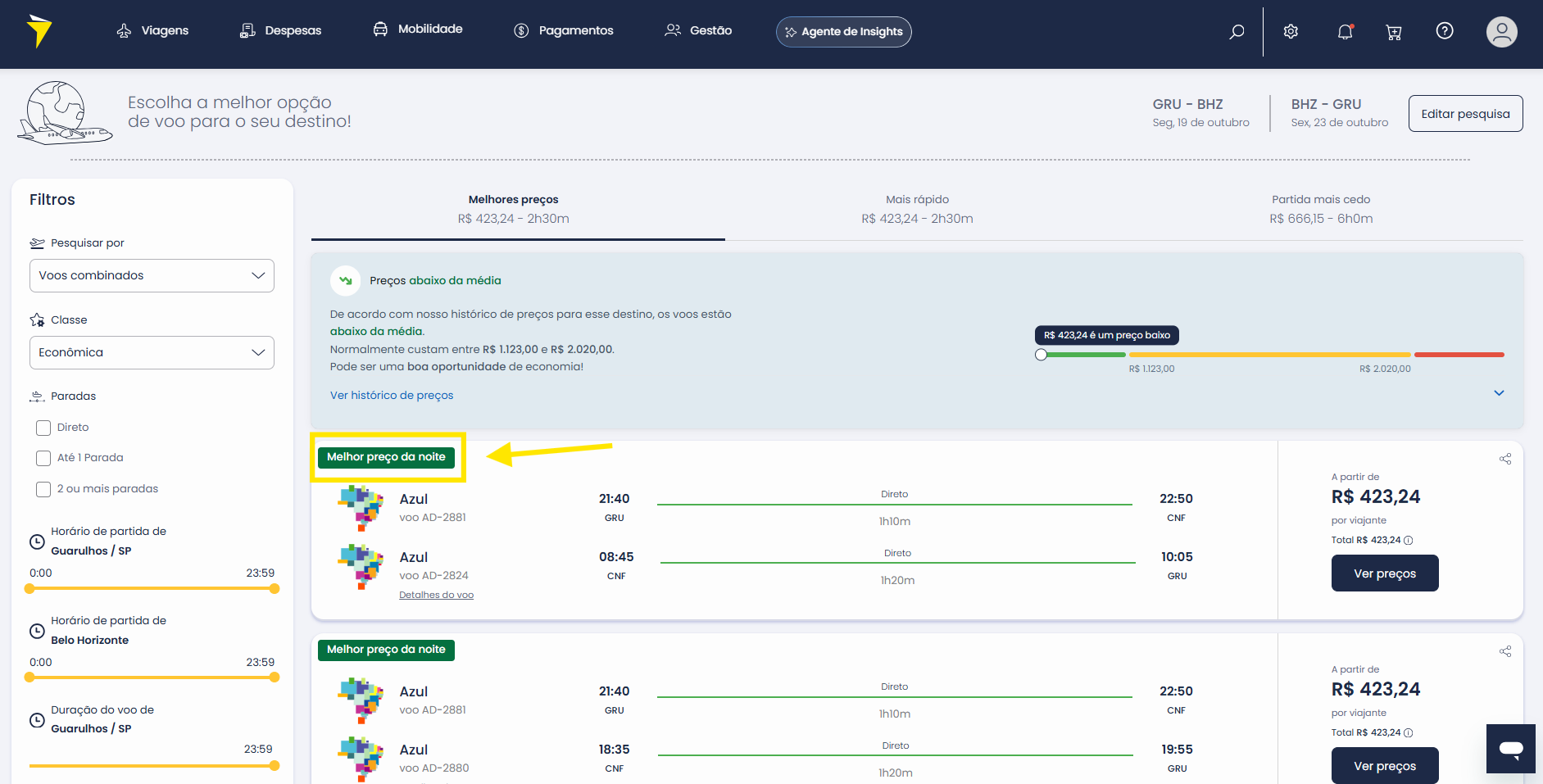
Task: Open the chat widget button
Action: pyautogui.click(x=1510, y=748)
